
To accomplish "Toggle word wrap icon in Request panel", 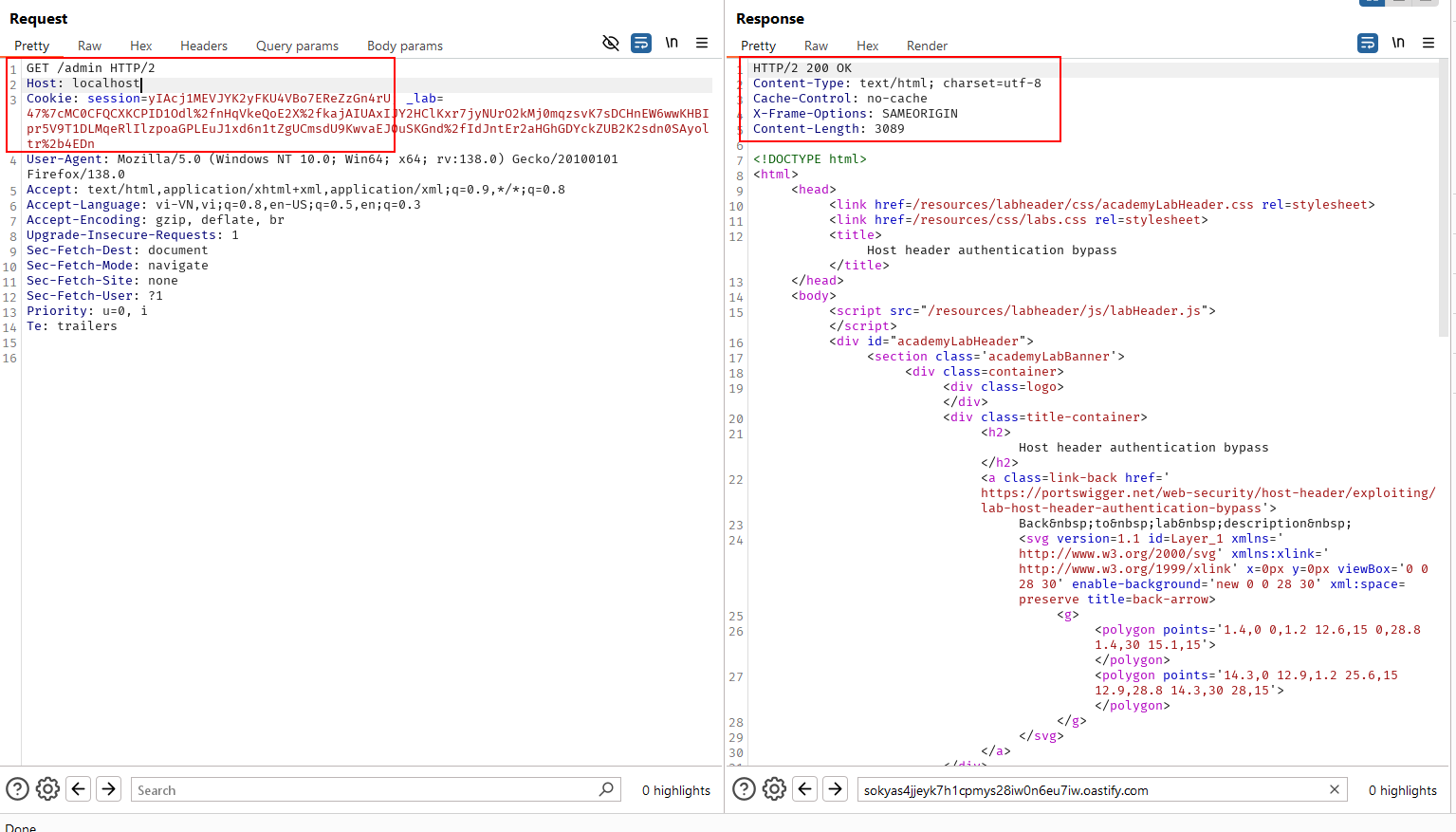I will click(641, 43).
